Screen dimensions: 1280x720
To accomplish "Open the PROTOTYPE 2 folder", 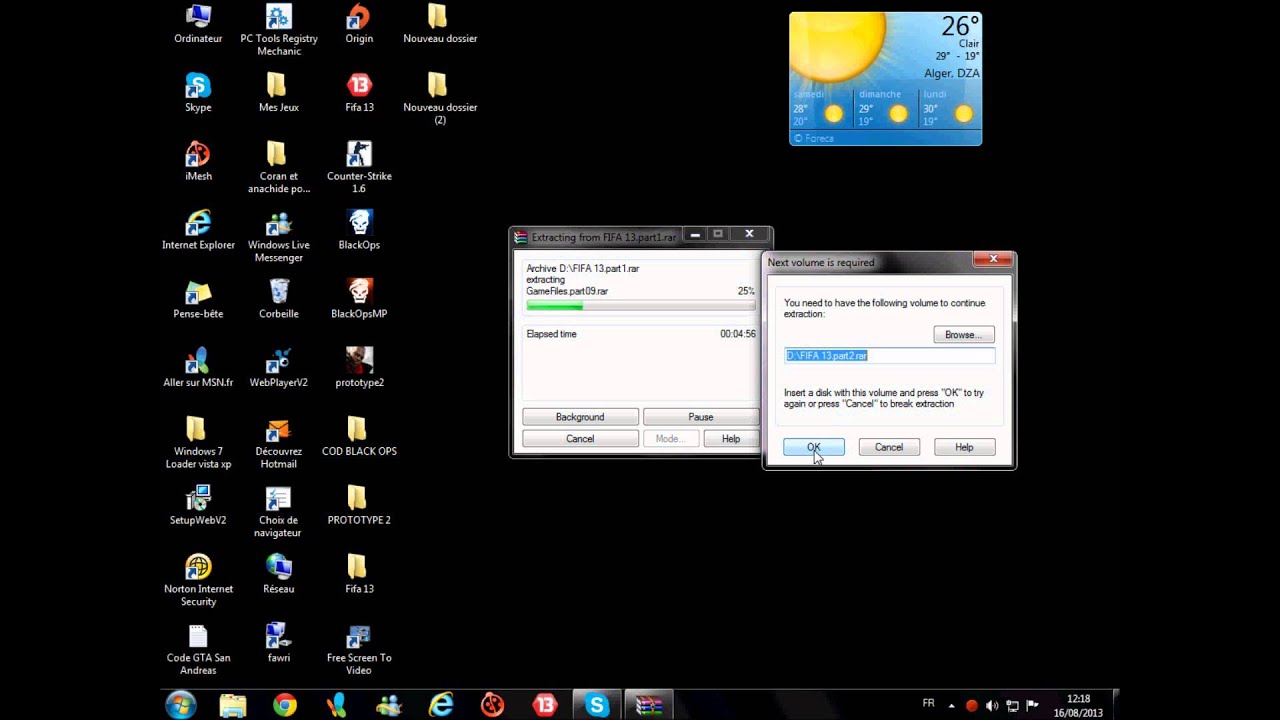I will point(359,506).
